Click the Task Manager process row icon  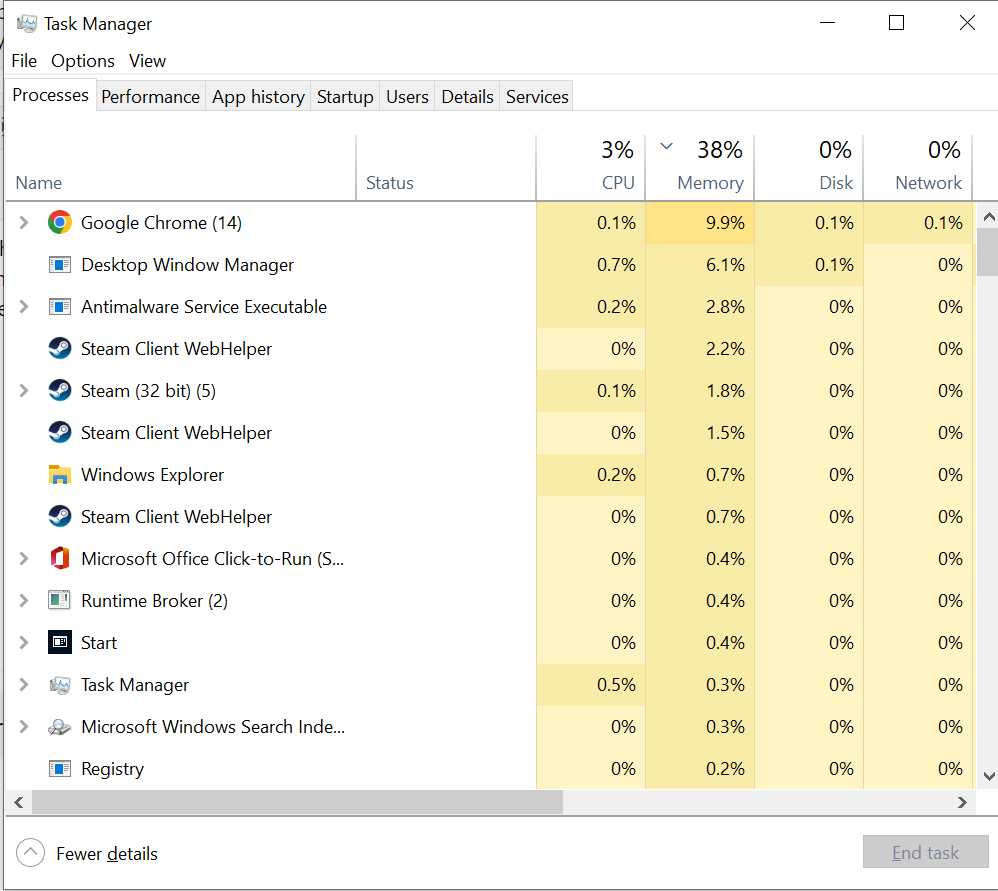pyautogui.click(x=60, y=685)
